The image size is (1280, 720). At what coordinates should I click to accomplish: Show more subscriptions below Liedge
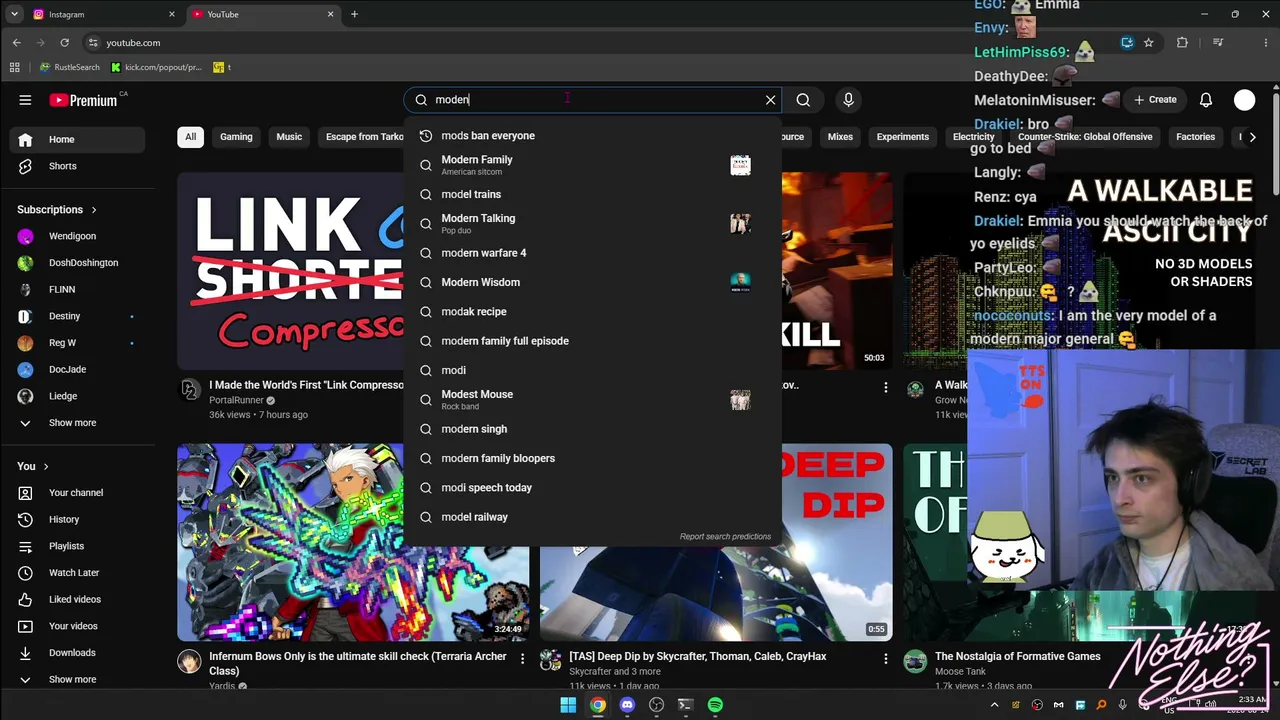(79, 423)
